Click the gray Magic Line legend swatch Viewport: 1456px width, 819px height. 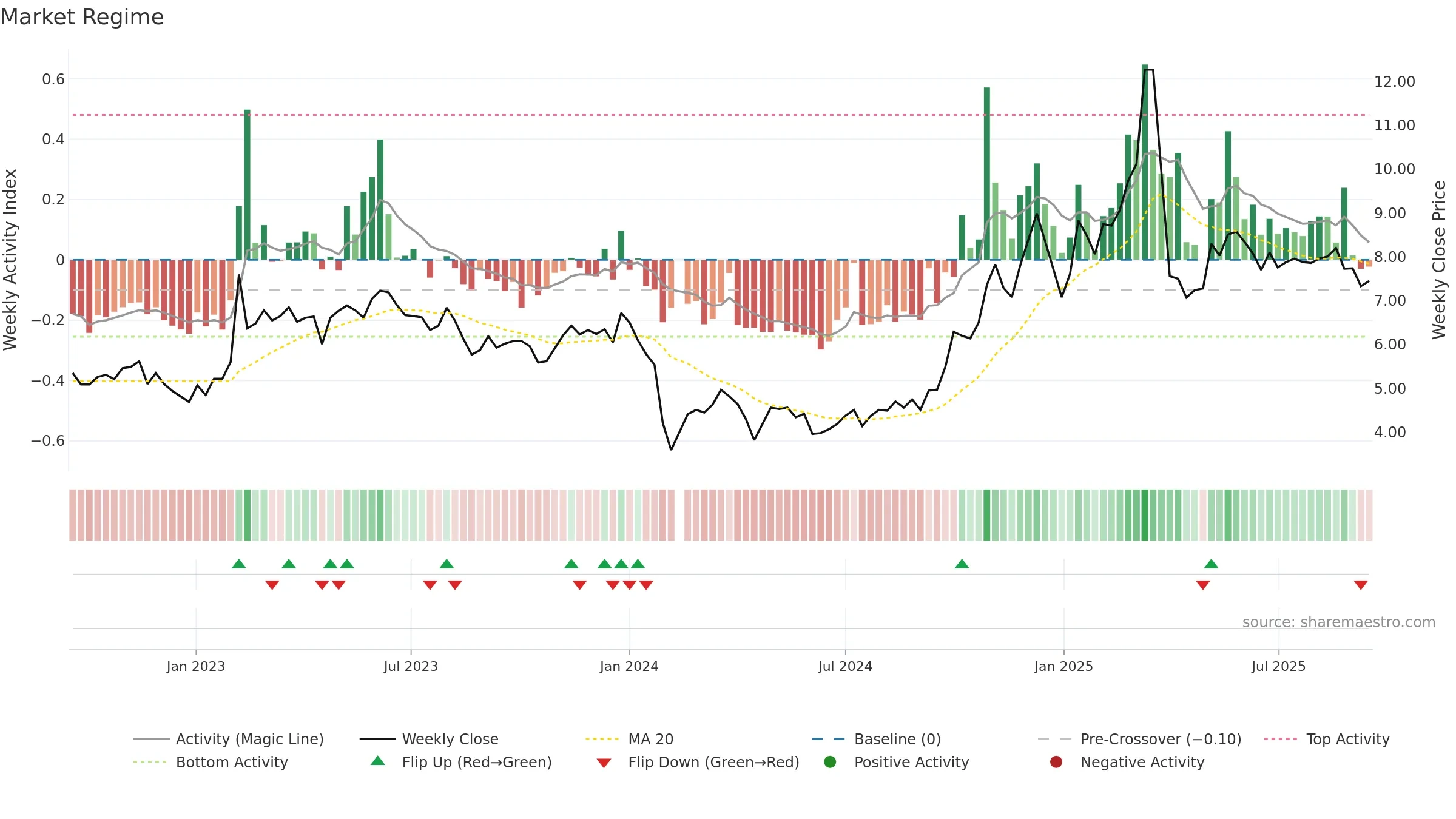pos(151,739)
